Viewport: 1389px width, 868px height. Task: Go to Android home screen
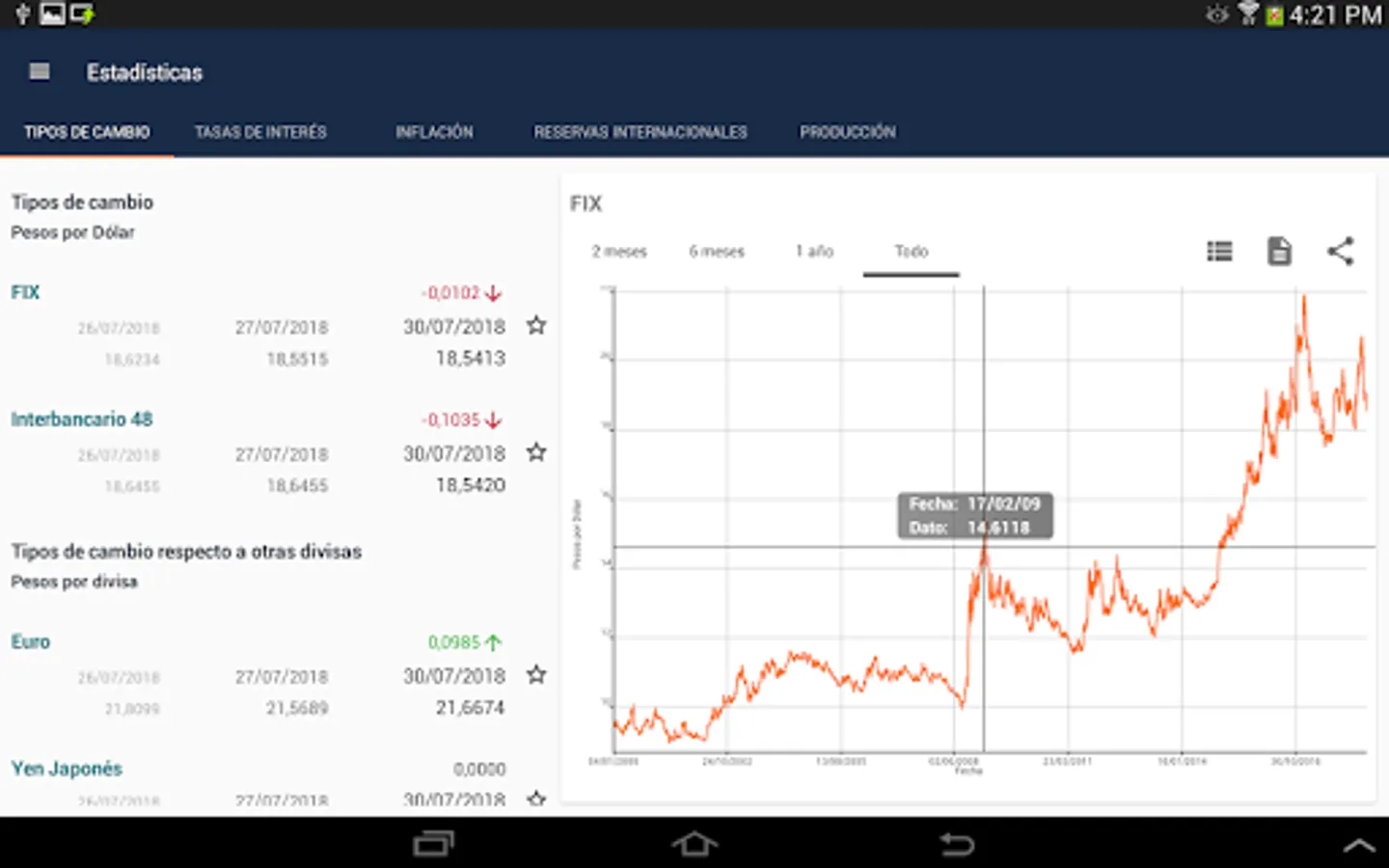(x=694, y=844)
